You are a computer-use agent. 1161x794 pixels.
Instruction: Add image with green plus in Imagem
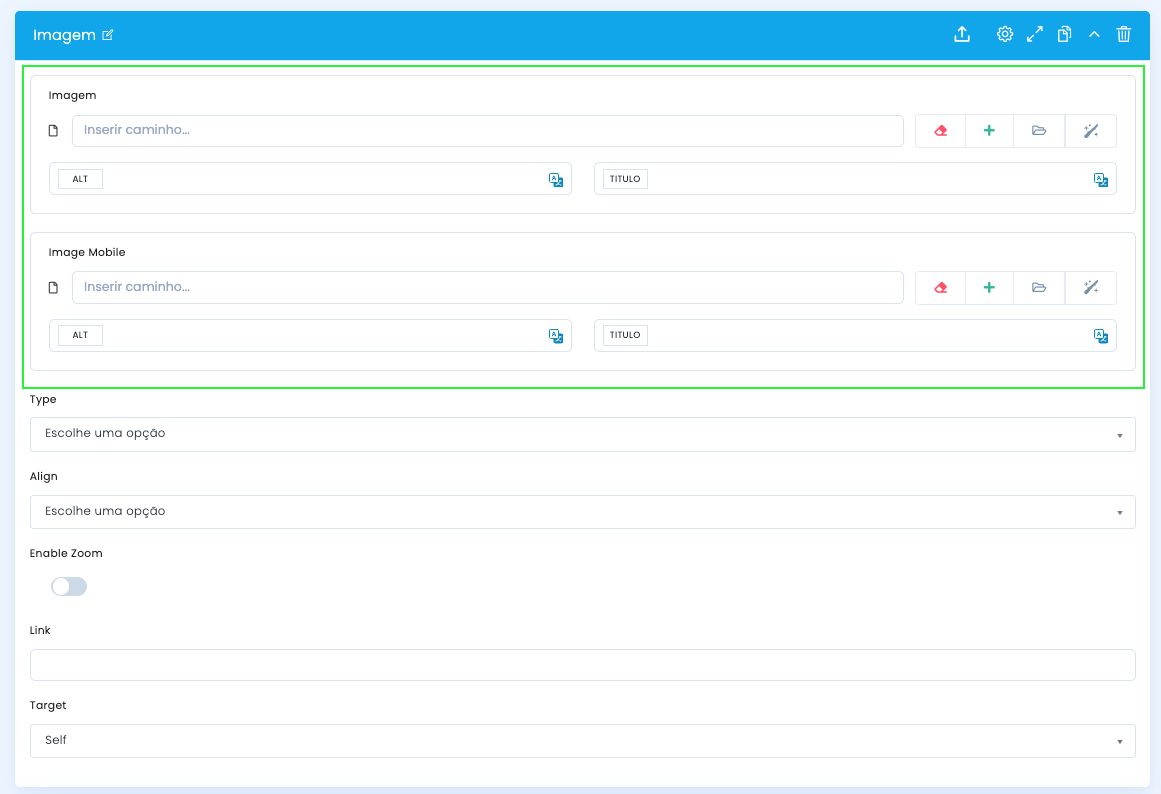point(989,131)
